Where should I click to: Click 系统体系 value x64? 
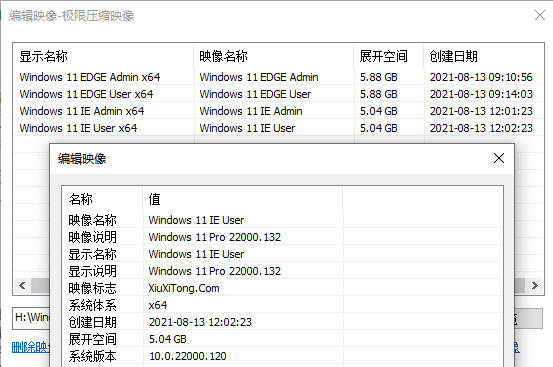pos(158,305)
